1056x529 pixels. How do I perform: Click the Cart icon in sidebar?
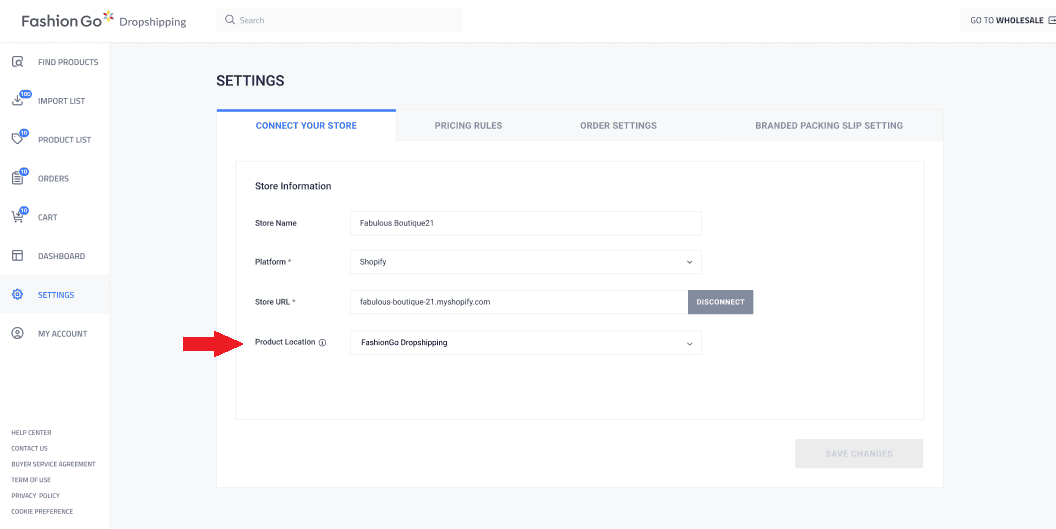(x=17, y=217)
